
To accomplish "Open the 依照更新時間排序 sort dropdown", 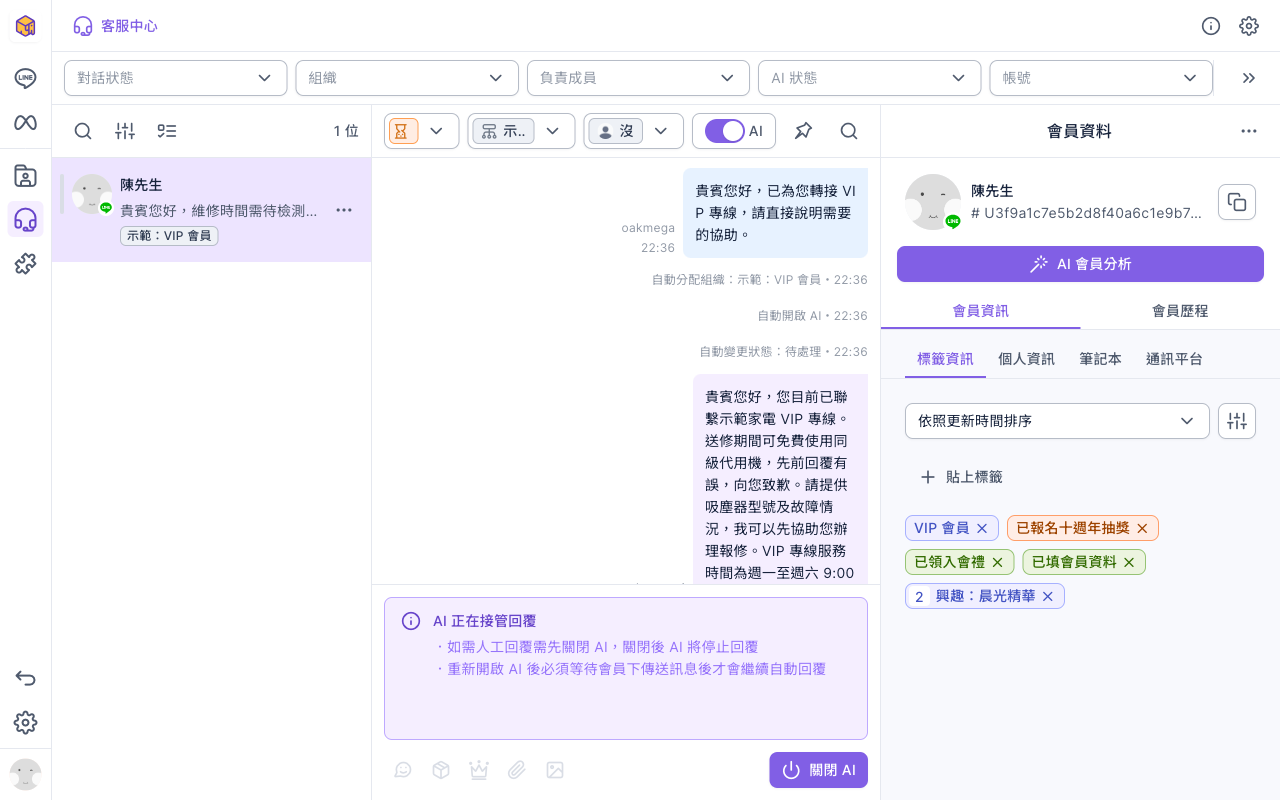I will pos(1057,421).
